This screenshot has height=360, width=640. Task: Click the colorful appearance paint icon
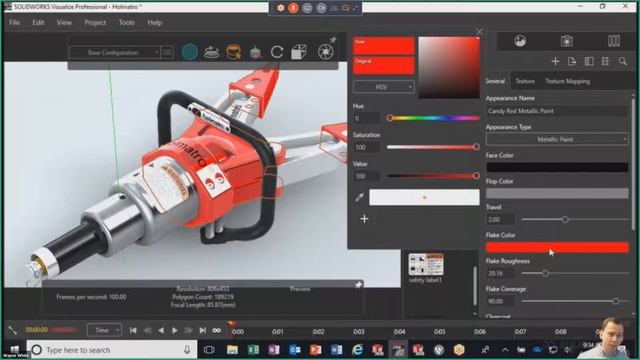[x=256, y=52]
